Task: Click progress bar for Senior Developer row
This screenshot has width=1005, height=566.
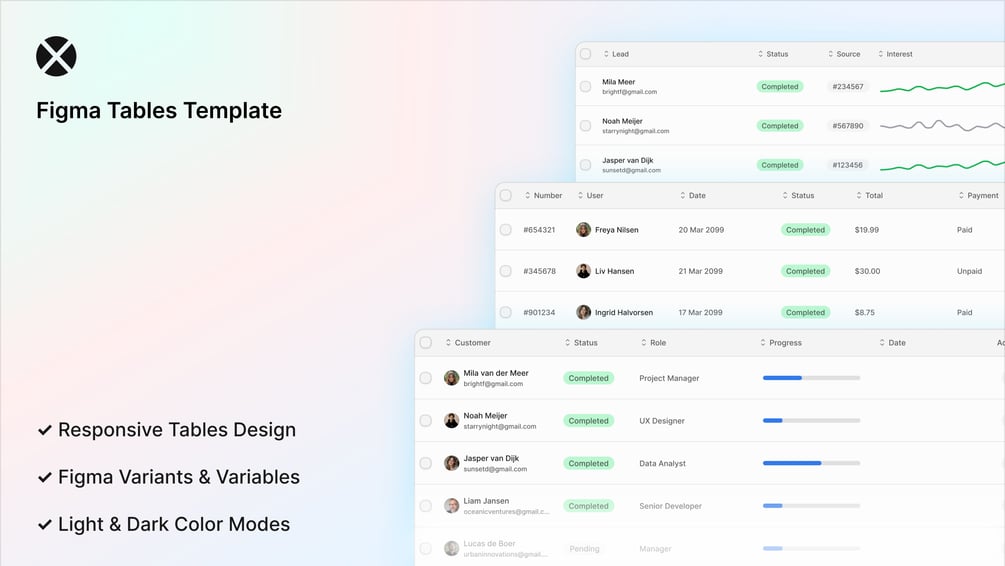Action: [811, 506]
